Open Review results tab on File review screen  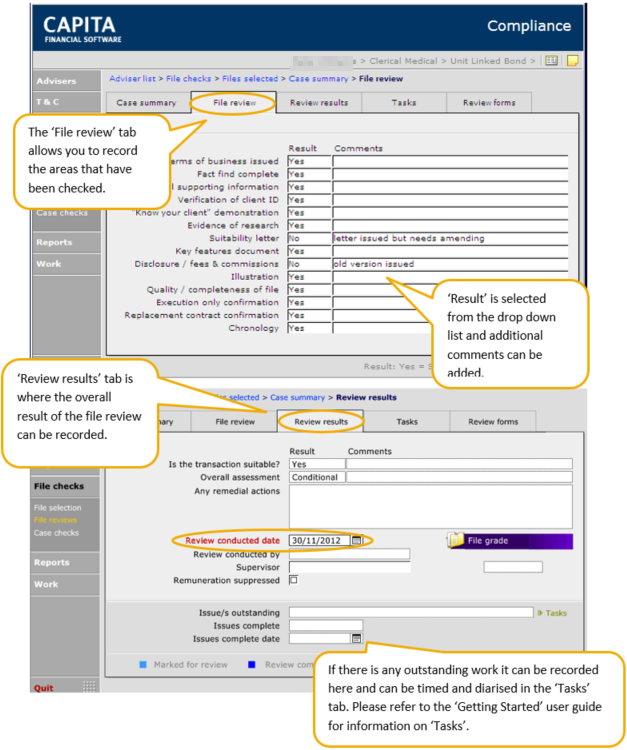[x=319, y=103]
